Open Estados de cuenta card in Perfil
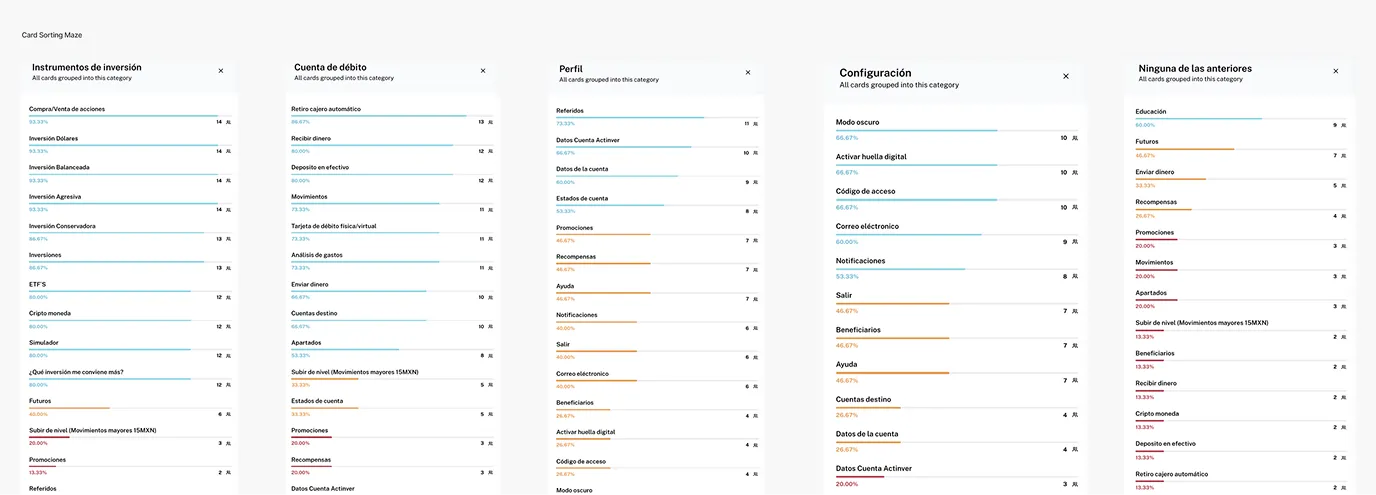Viewport: 1376px width, 495px height. pyautogui.click(x=582, y=198)
